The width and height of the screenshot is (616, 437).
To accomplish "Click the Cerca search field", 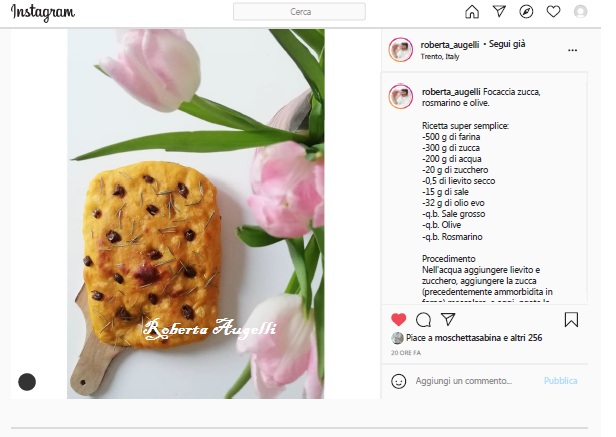I will (299, 11).
